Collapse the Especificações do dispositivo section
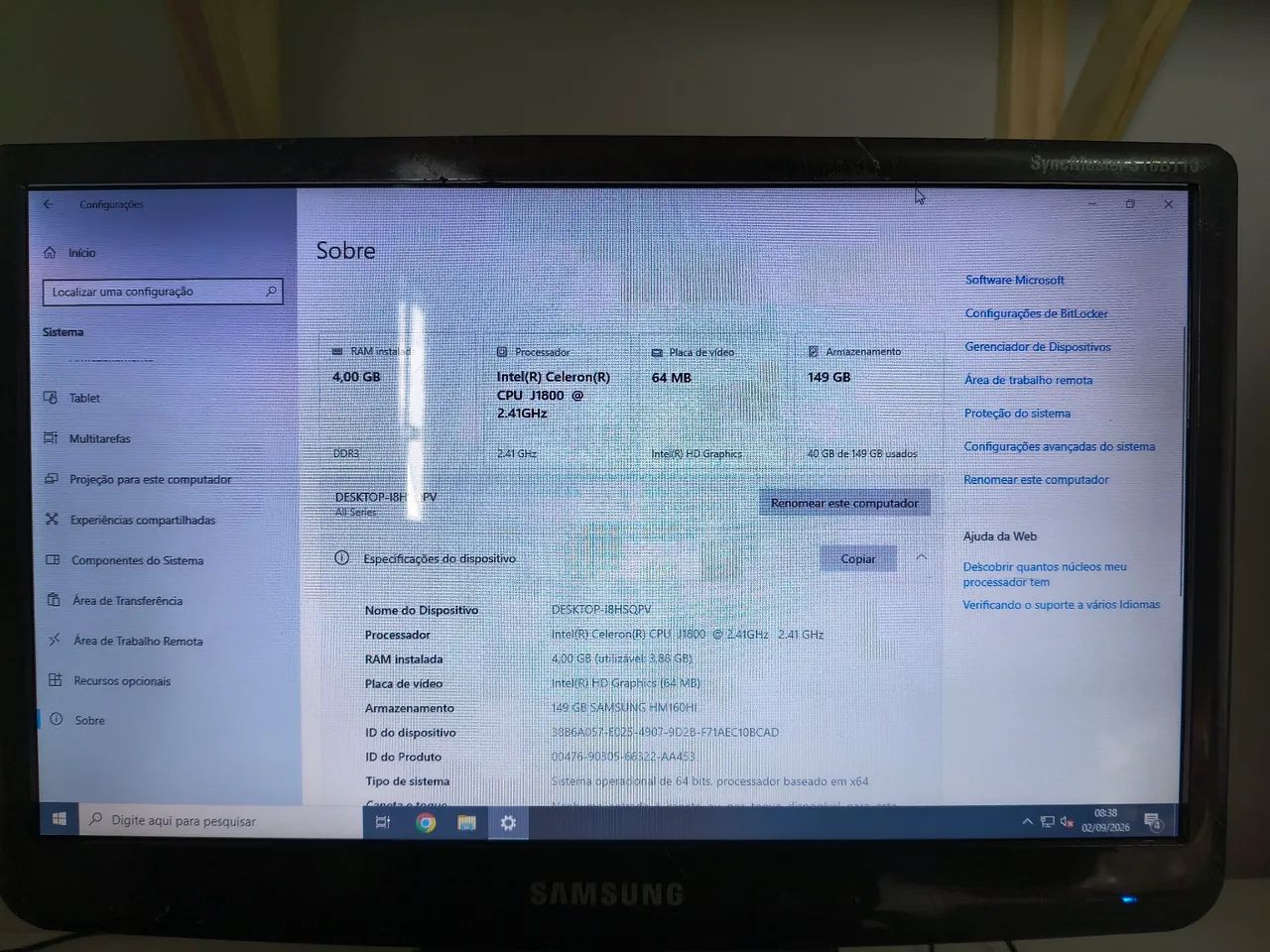1270x952 pixels. [921, 557]
